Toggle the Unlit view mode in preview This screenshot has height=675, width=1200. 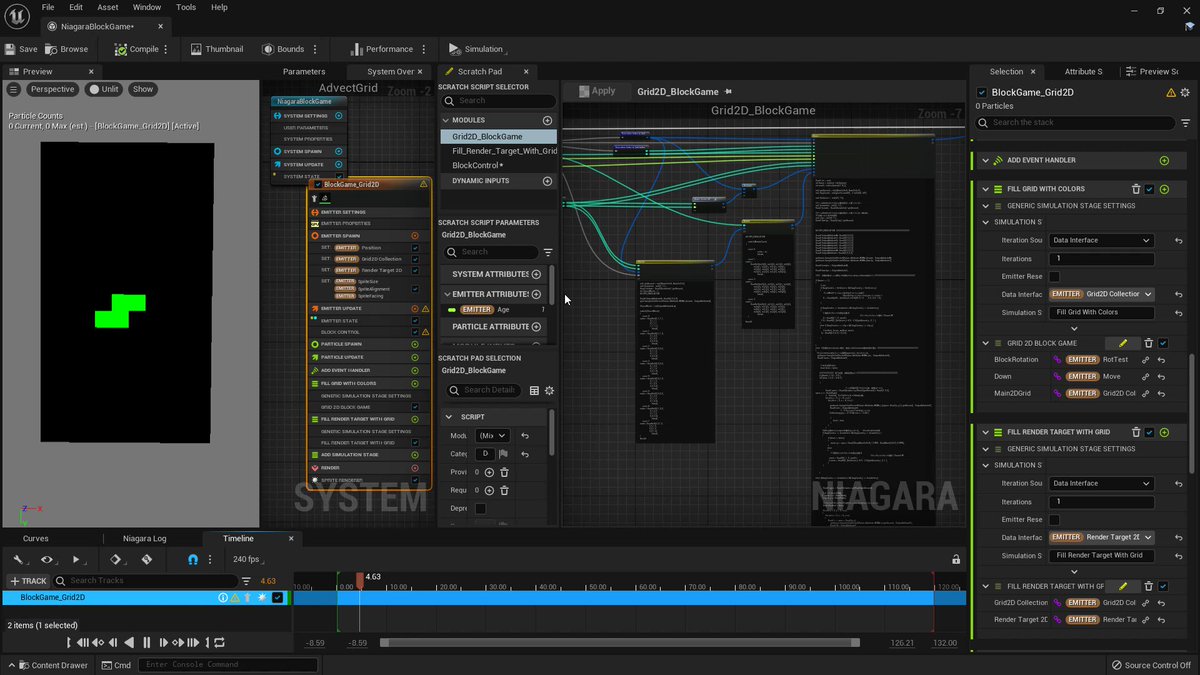(x=104, y=89)
